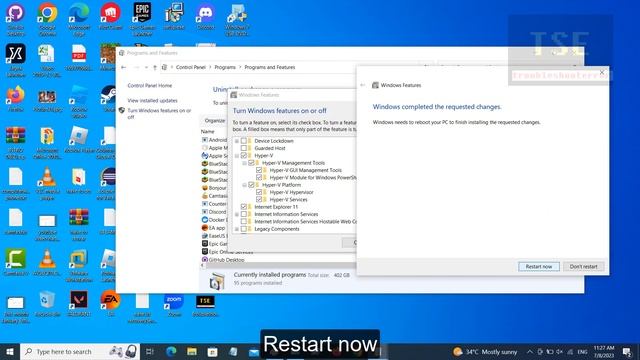Open the Windows Start menu
The width and height of the screenshot is (640, 360).
pos(10,351)
